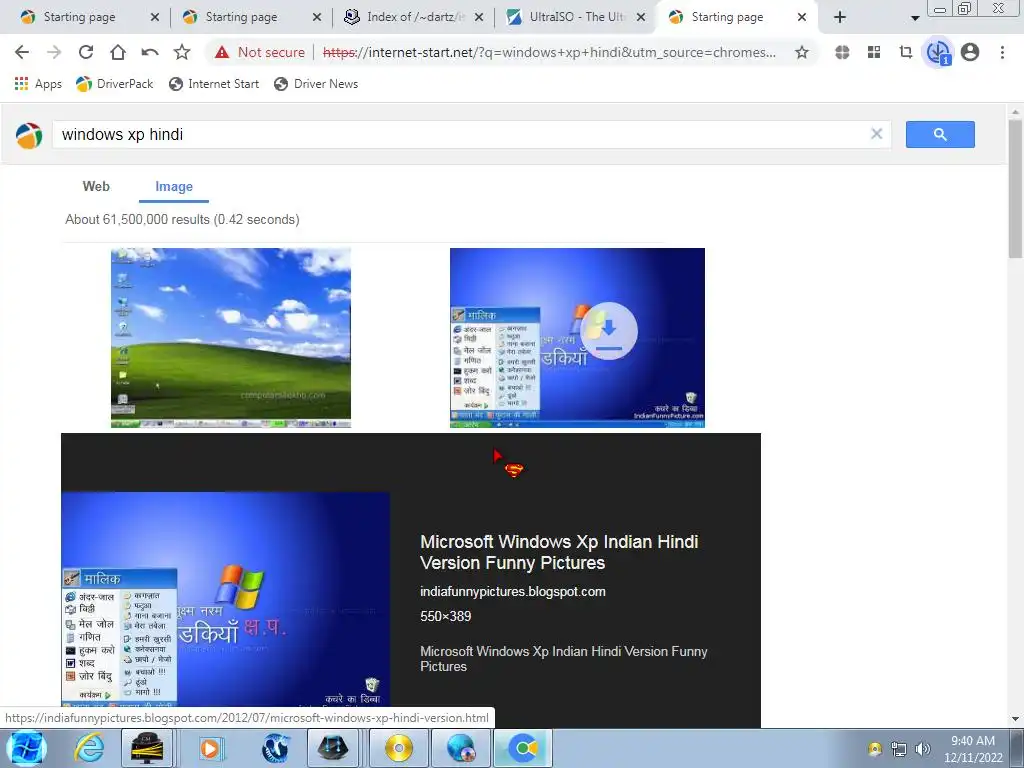Open the grid tiles extension icon
Viewport: 1024px width, 768px height.
coord(874,52)
